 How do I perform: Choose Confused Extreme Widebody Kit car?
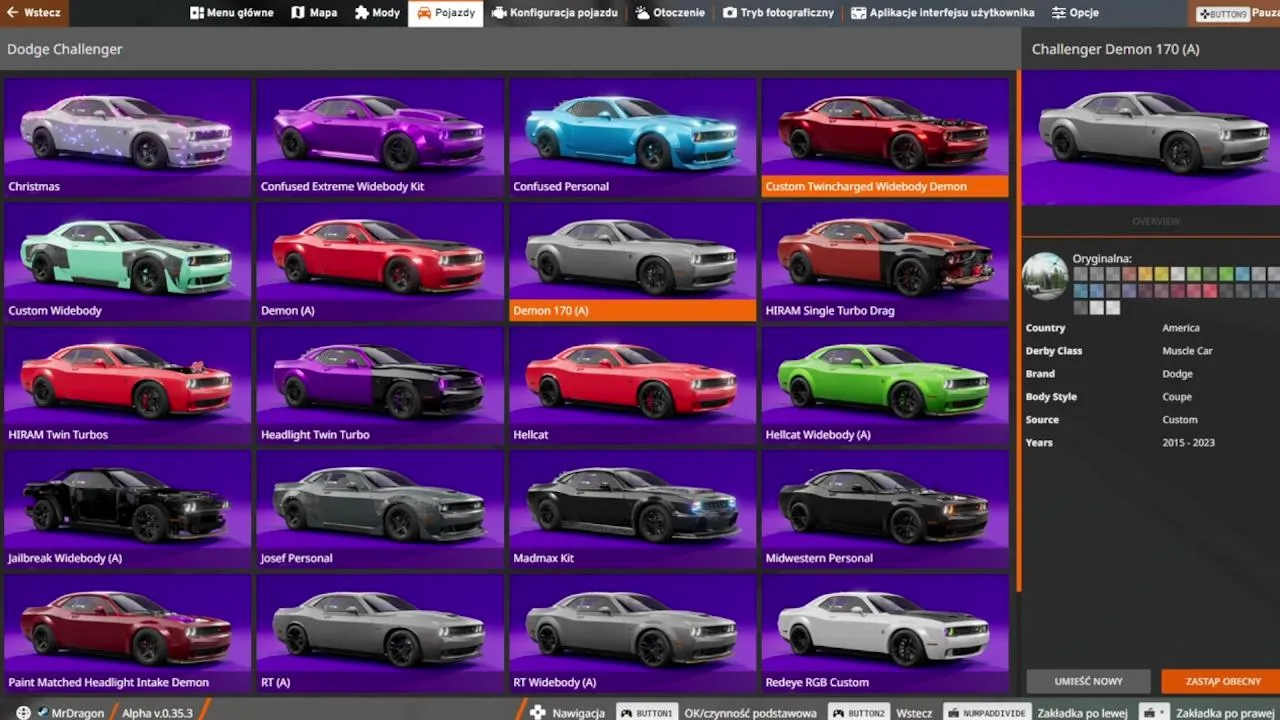point(380,137)
